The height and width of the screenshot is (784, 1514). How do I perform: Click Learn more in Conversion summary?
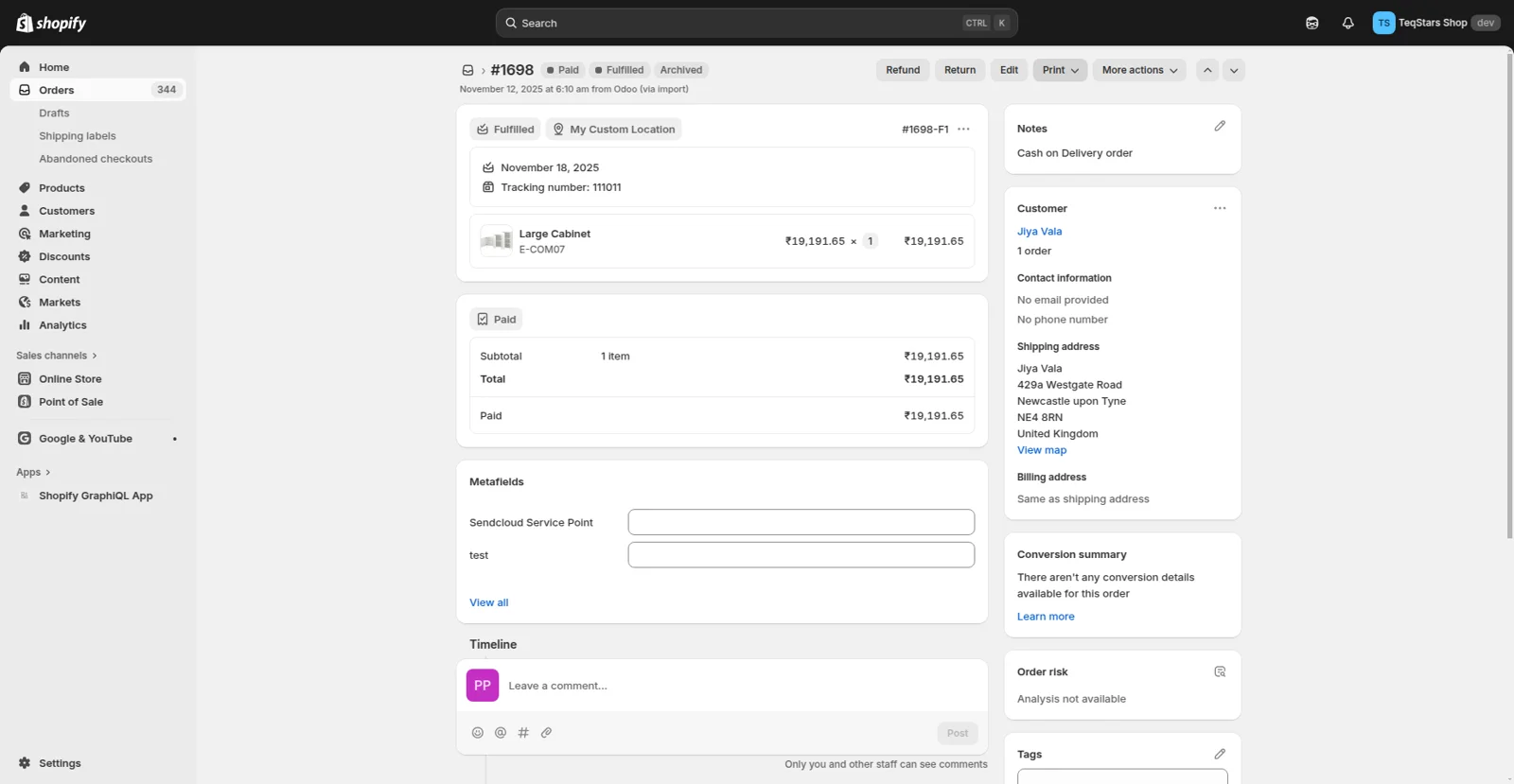[1046, 617]
